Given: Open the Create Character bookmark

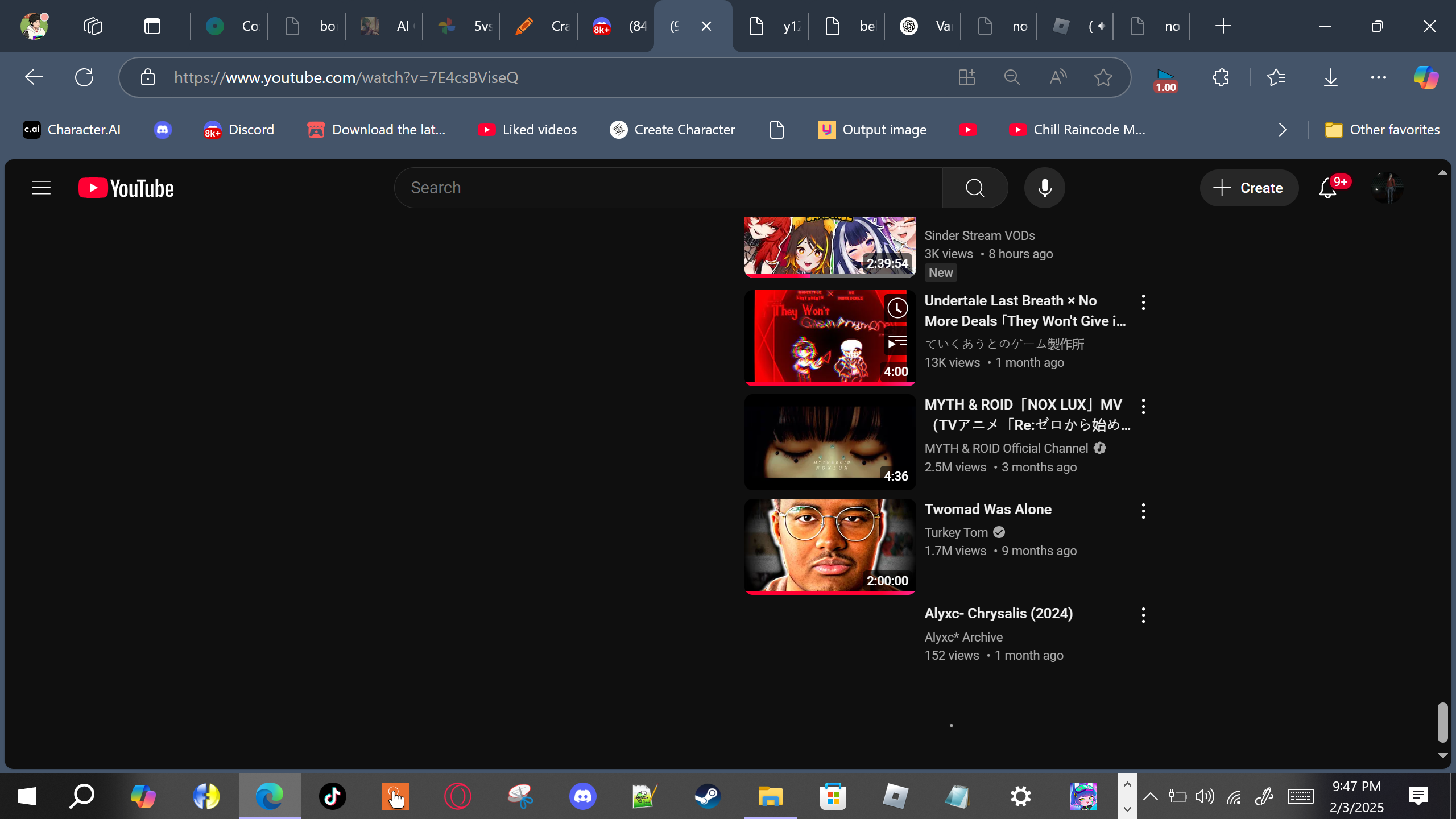Looking at the screenshot, I should 672,130.
